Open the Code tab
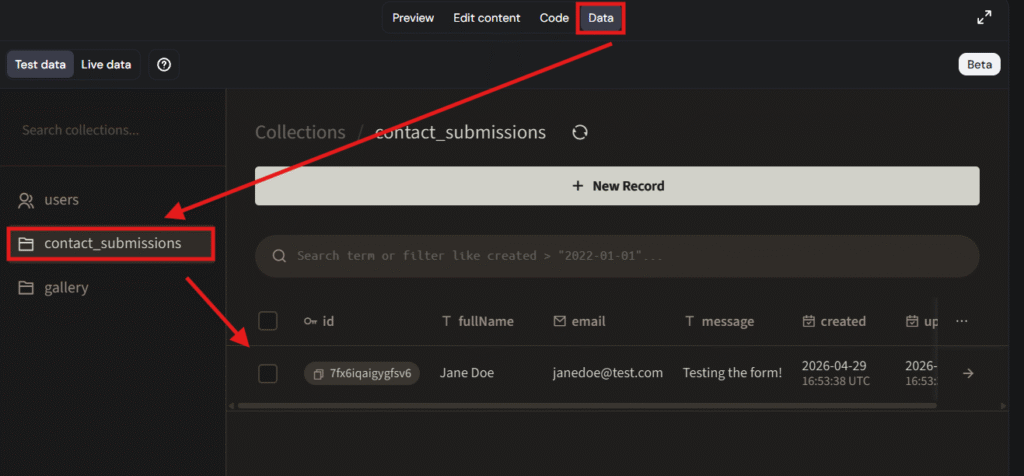 click(x=554, y=18)
